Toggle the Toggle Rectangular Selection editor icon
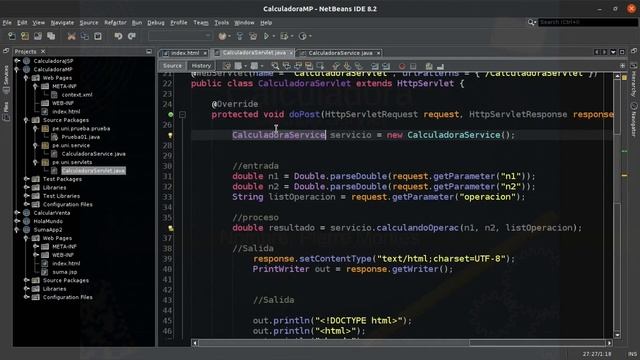The image size is (640, 360). click(320, 66)
